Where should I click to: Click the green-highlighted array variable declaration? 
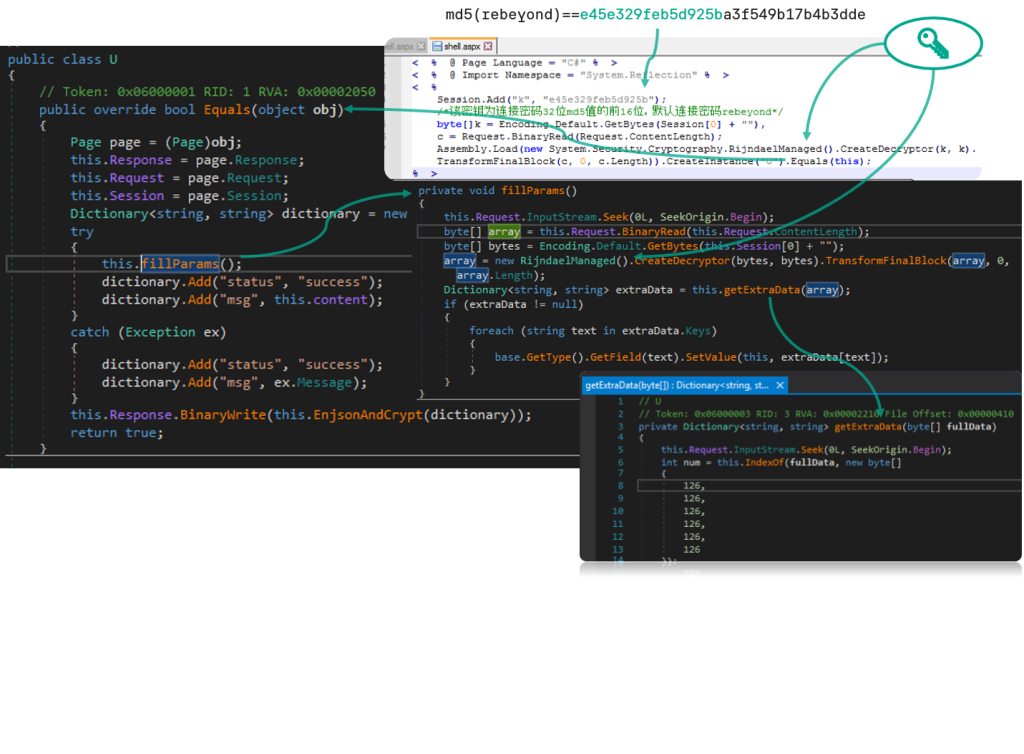click(x=504, y=232)
